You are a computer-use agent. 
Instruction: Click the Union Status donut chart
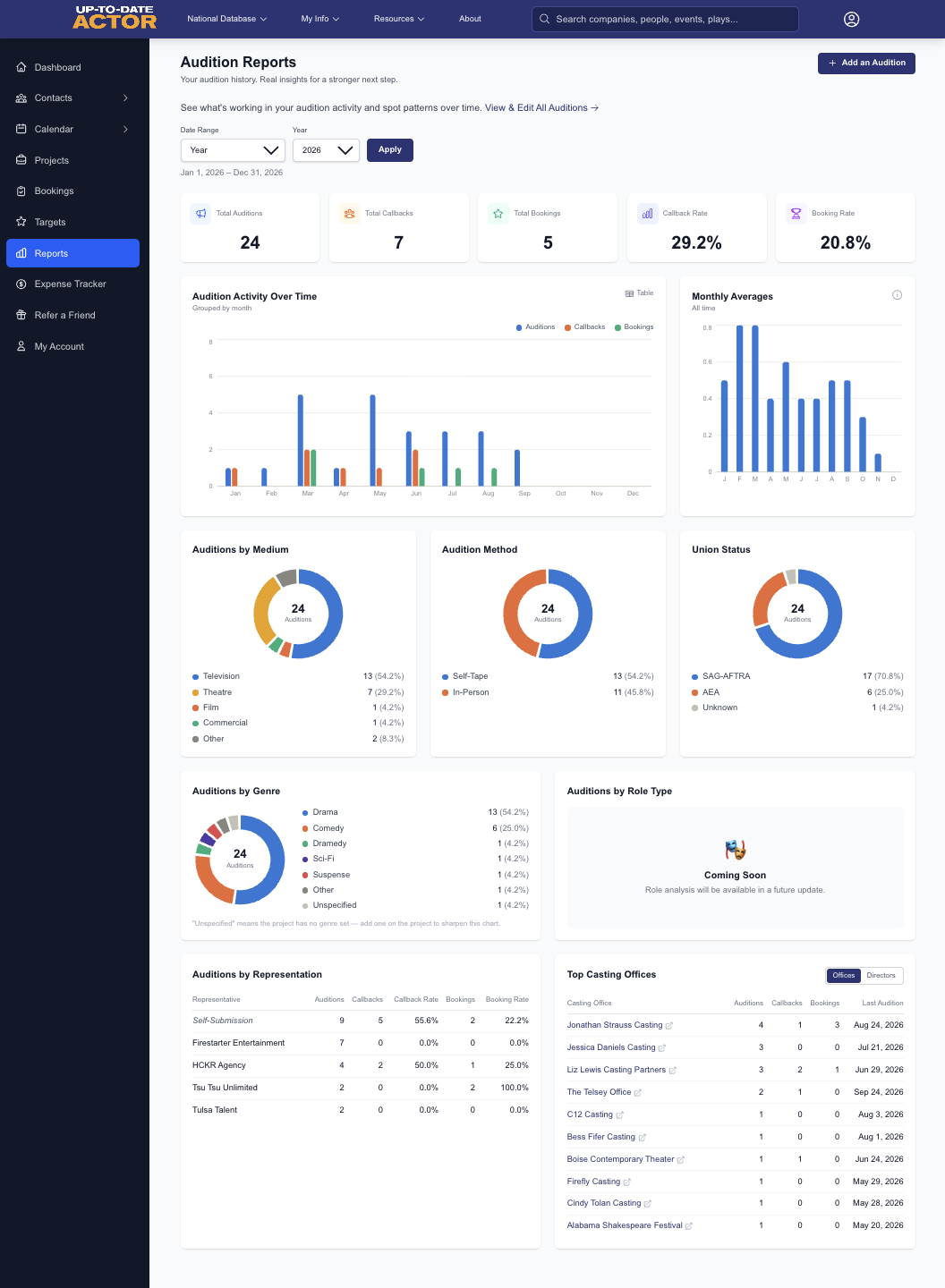point(797,614)
